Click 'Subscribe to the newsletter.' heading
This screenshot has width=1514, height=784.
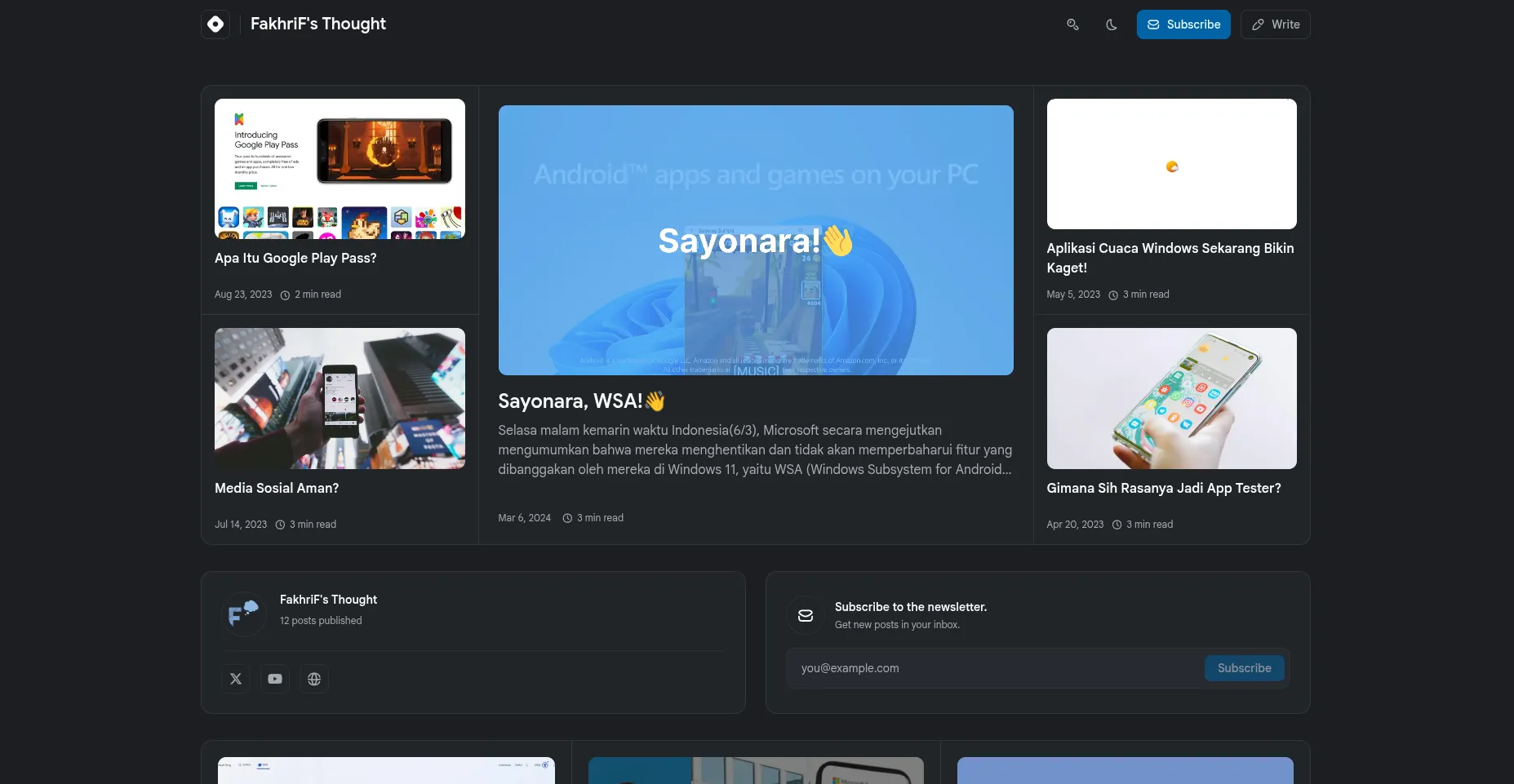pos(911,607)
